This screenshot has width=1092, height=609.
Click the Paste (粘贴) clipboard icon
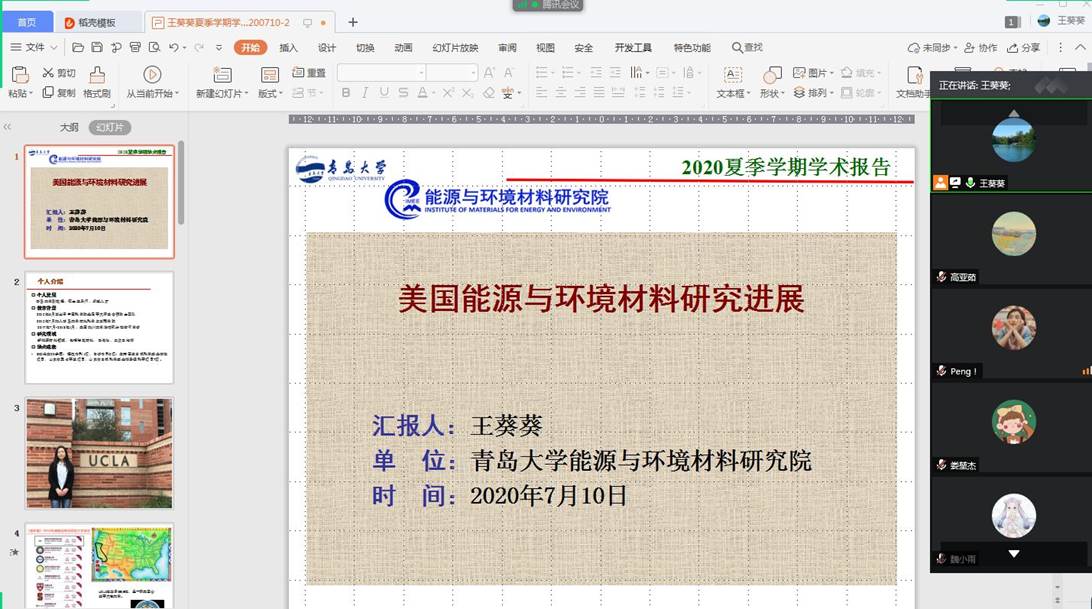tap(19, 75)
